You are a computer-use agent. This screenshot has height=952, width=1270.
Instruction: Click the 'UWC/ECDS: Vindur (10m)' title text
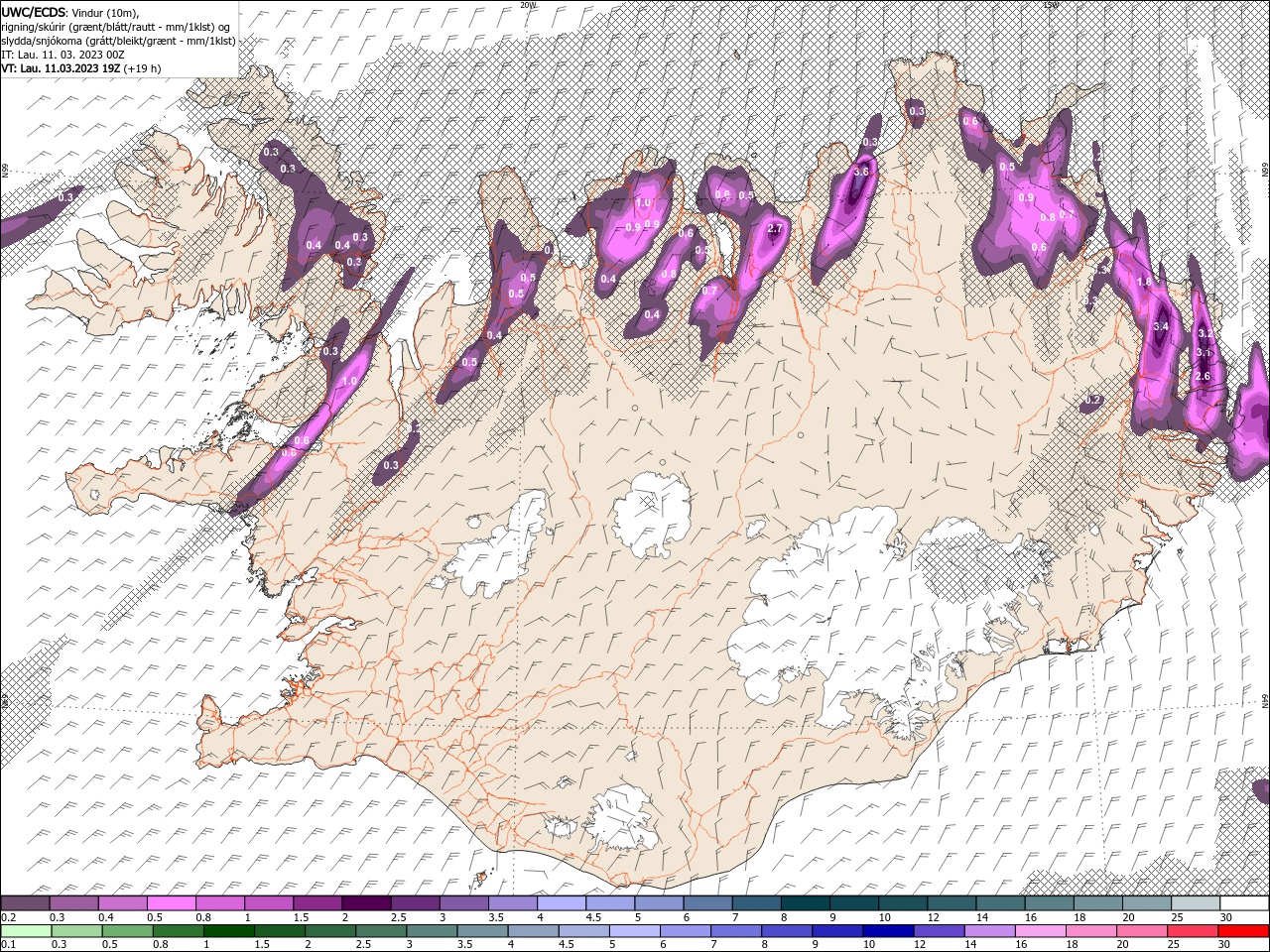69,12
